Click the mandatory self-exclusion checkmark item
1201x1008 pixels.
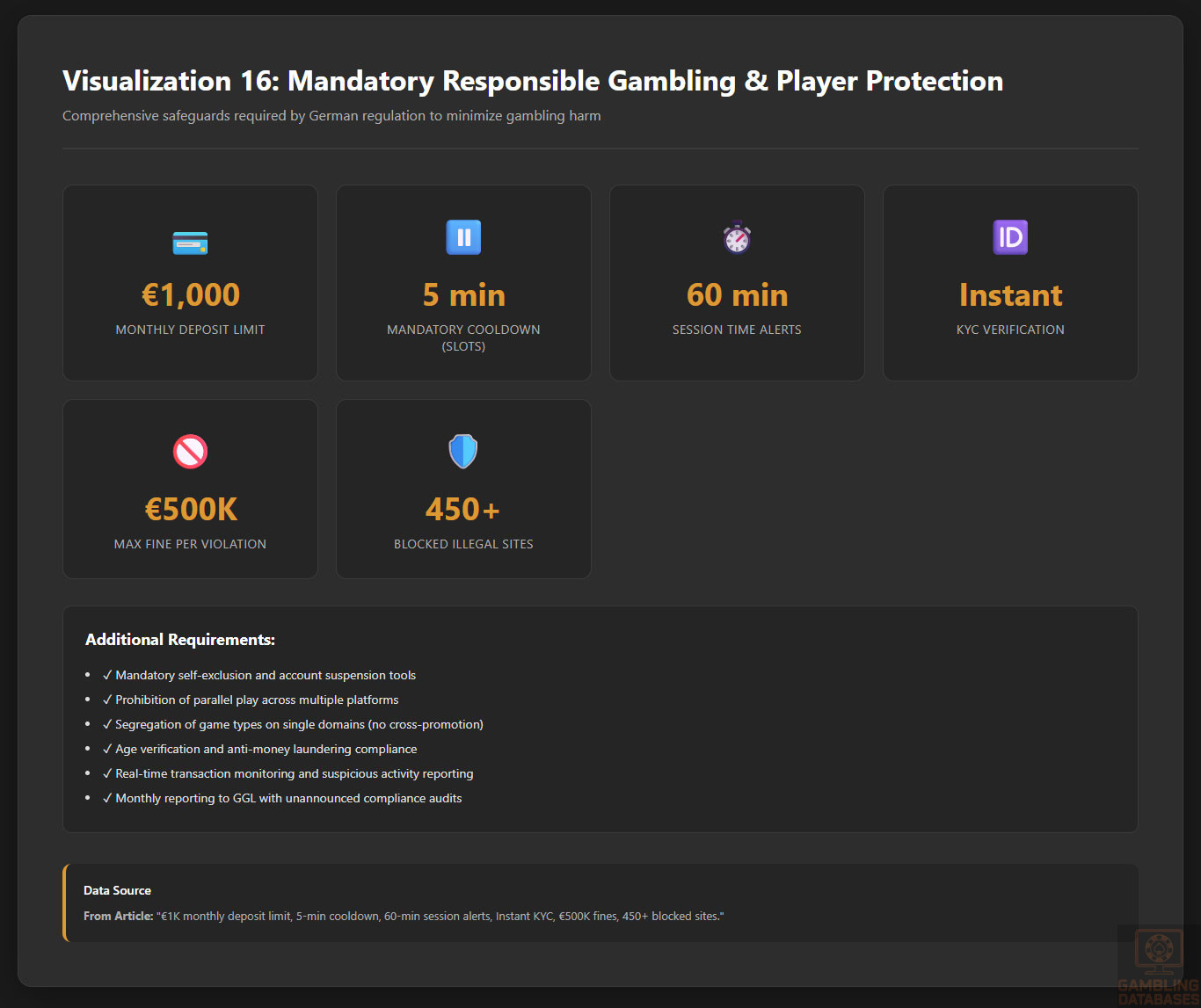point(265,675)
